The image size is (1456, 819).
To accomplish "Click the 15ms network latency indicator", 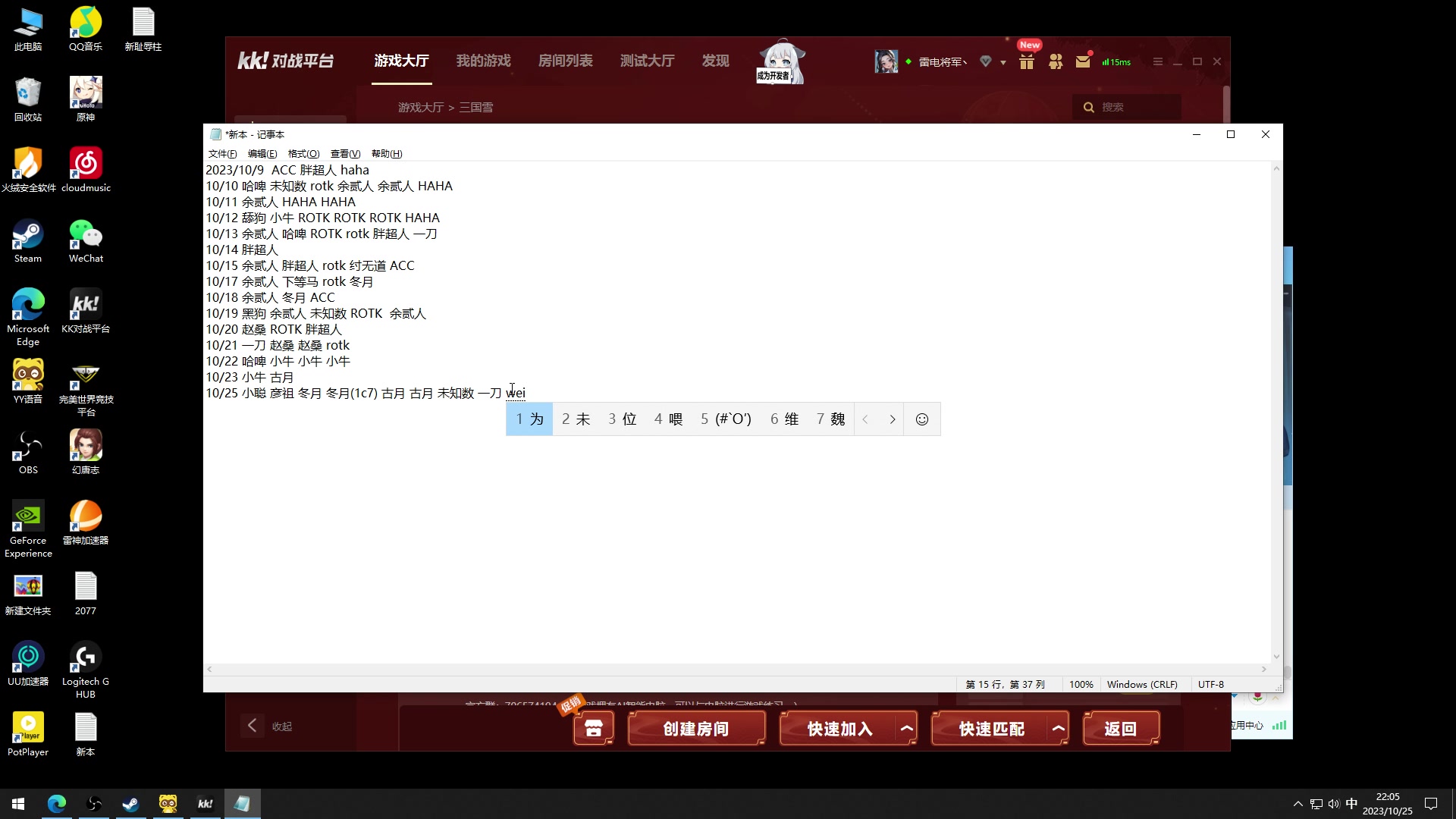I will 1115,62.
